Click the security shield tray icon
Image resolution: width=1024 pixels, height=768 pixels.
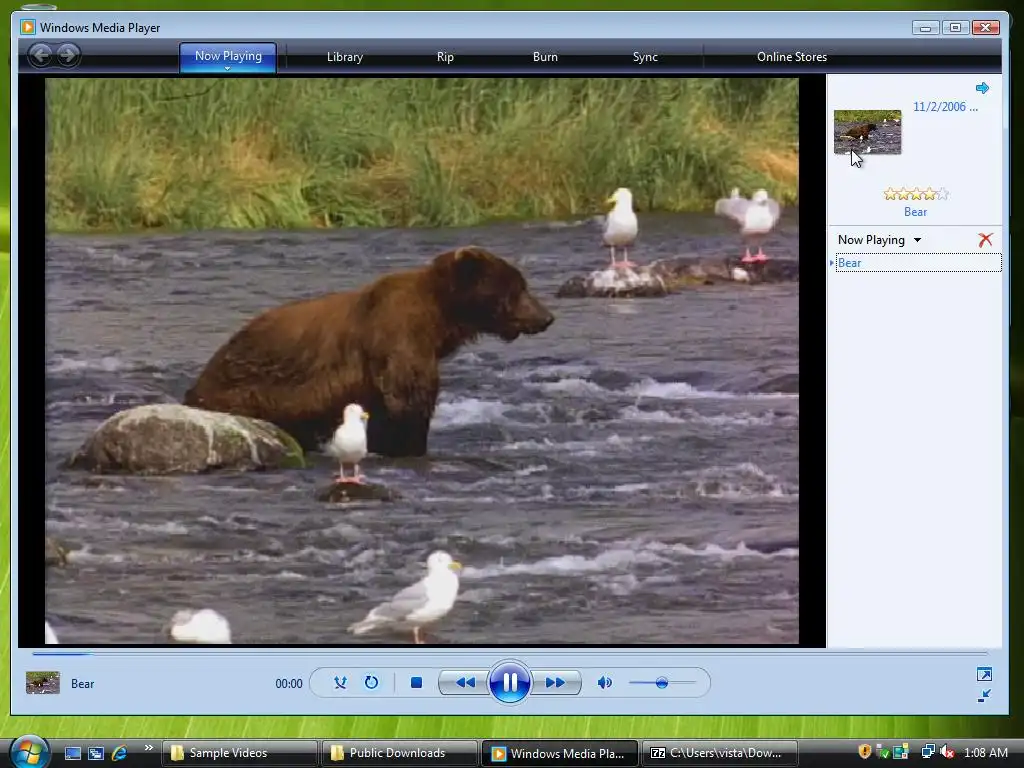(865, 752)
